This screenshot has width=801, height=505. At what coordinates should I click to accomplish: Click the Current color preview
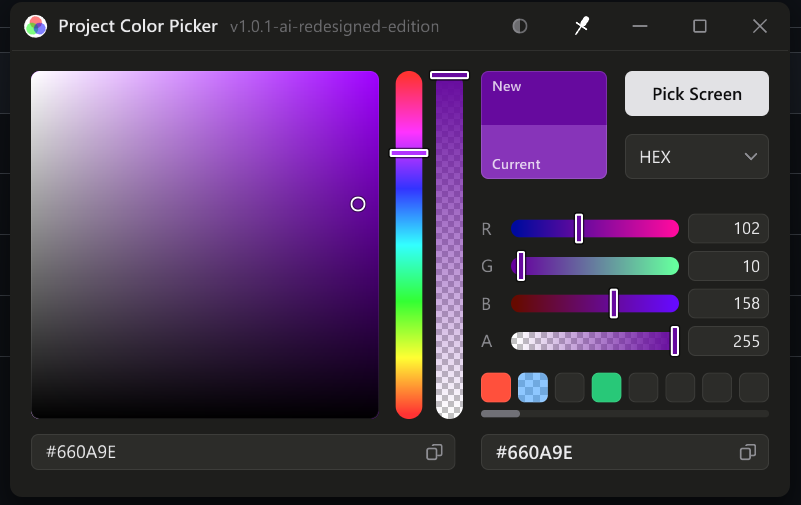coord(544,152)
